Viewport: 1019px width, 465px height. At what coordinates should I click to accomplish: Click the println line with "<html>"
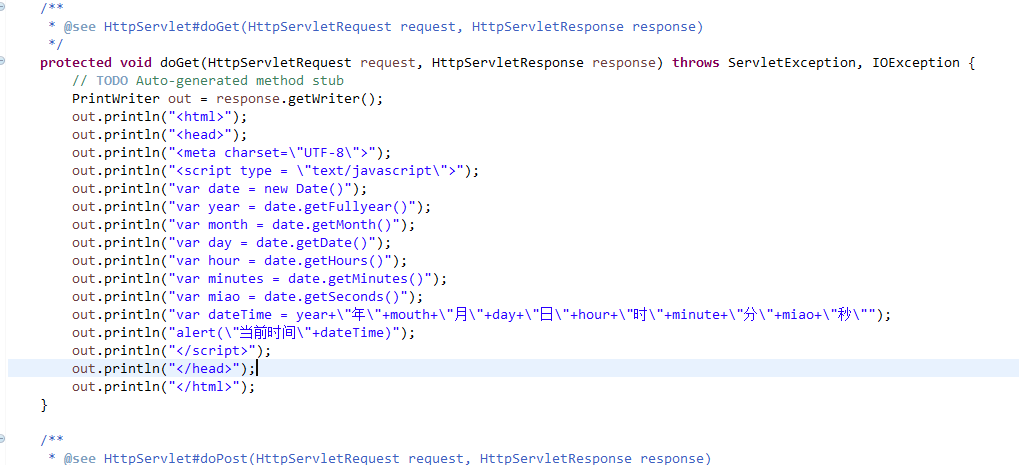(x=160, y=118)
